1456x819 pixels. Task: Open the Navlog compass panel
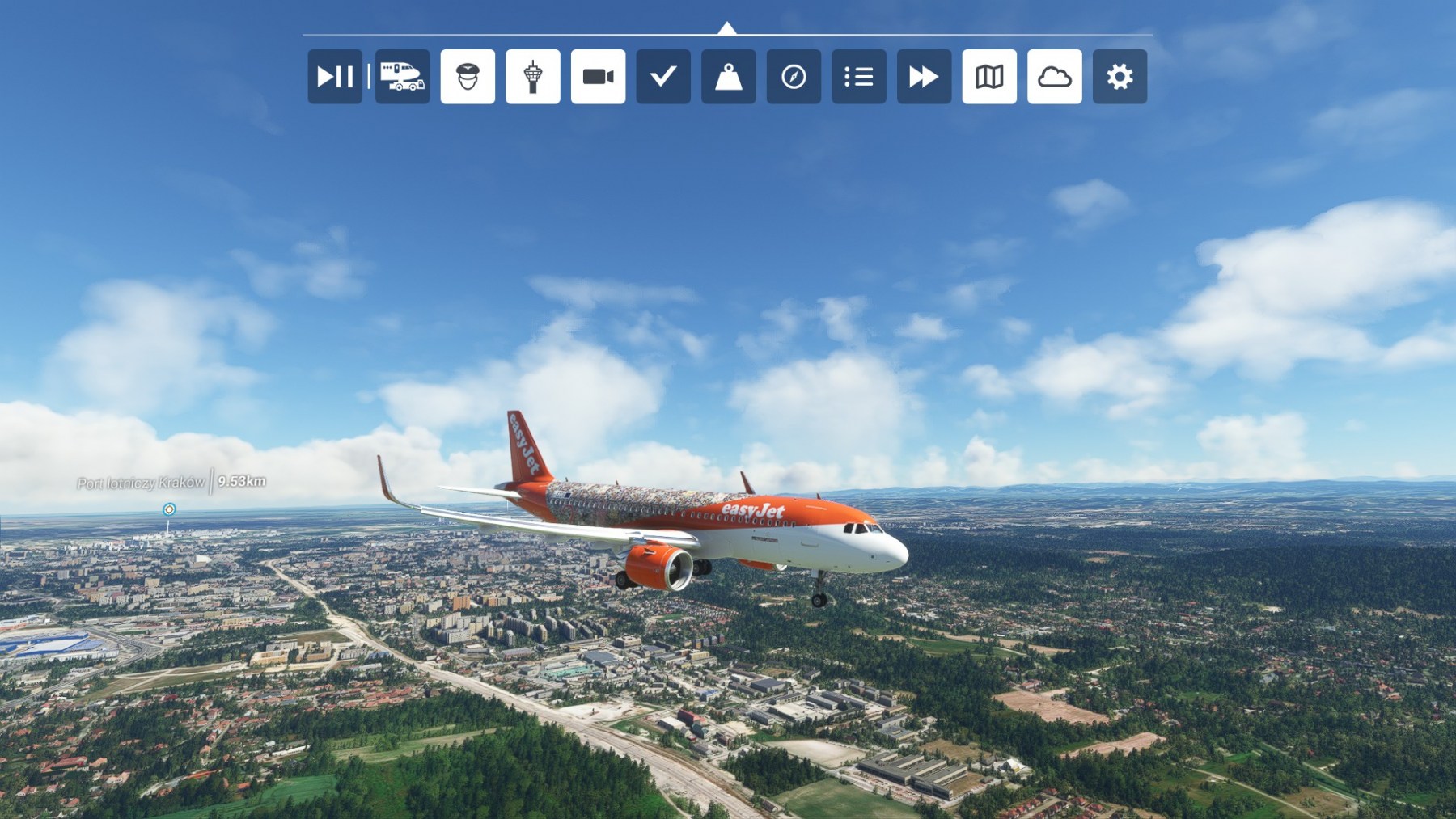[x=794, y=77]
